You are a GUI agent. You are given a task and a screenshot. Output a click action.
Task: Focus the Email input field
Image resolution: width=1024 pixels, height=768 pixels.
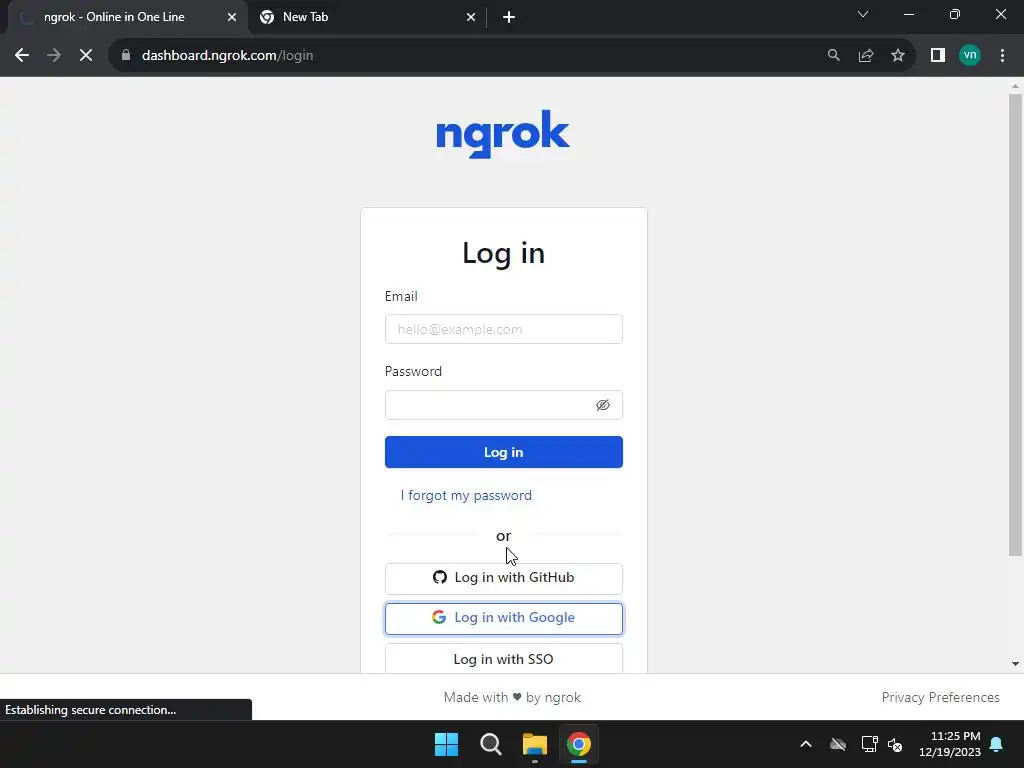click(504, 329)
